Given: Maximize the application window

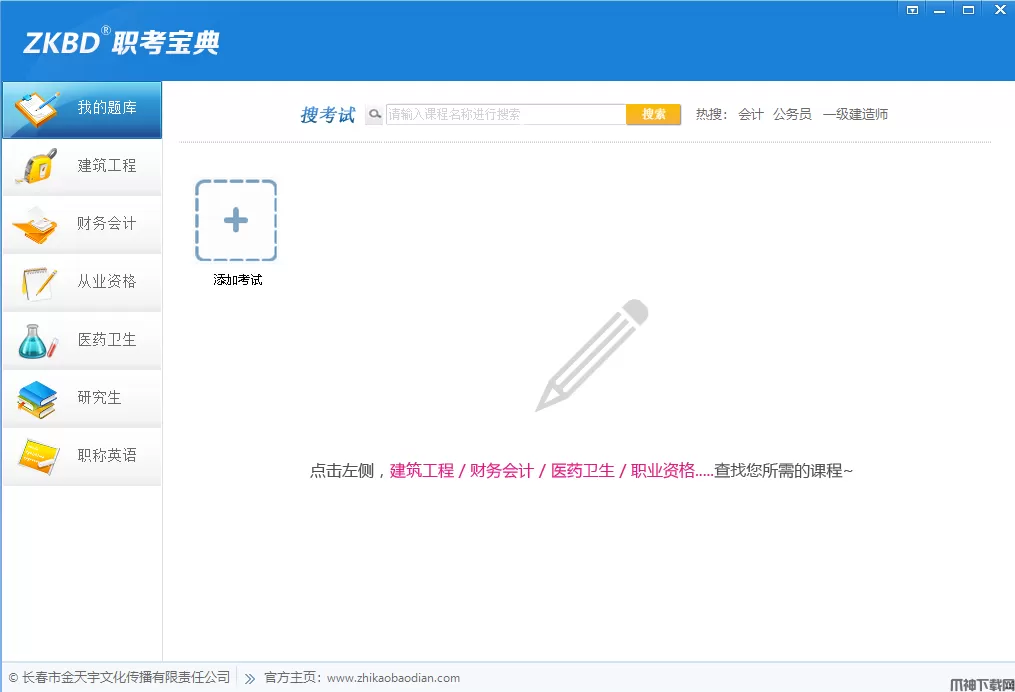Looking at the screenshot, I should [968, 10].
